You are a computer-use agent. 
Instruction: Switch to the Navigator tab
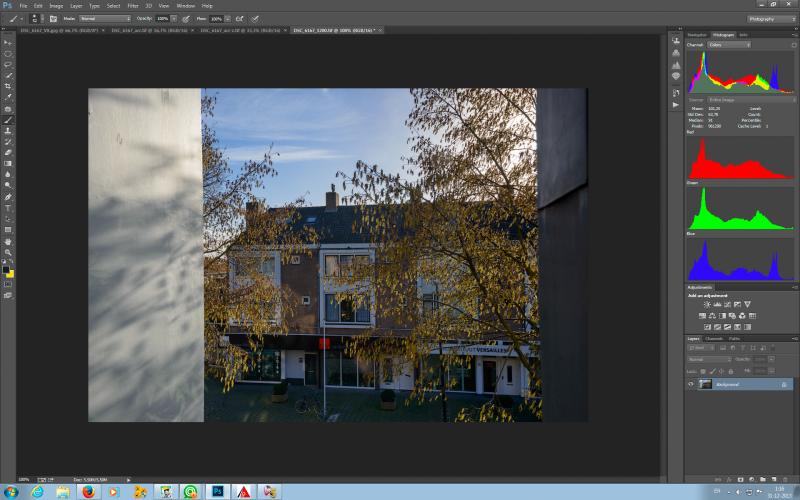pos(697,35)
